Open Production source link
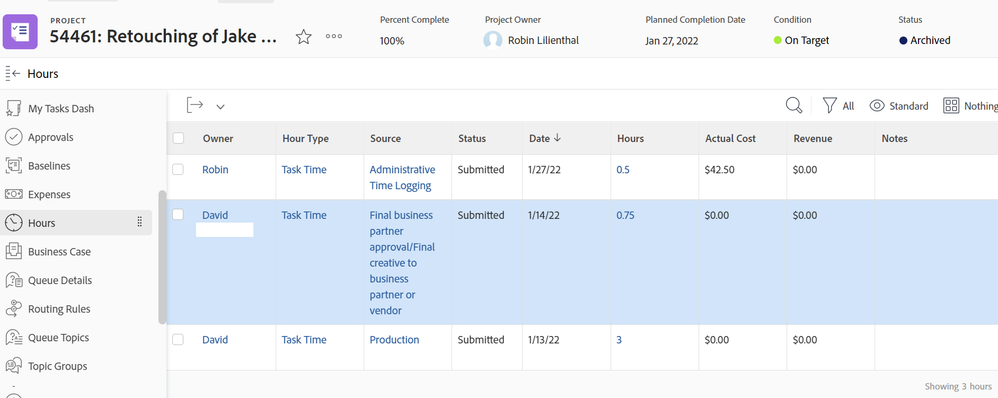Screen dimensions: 998x398 (x=395, y=340)
